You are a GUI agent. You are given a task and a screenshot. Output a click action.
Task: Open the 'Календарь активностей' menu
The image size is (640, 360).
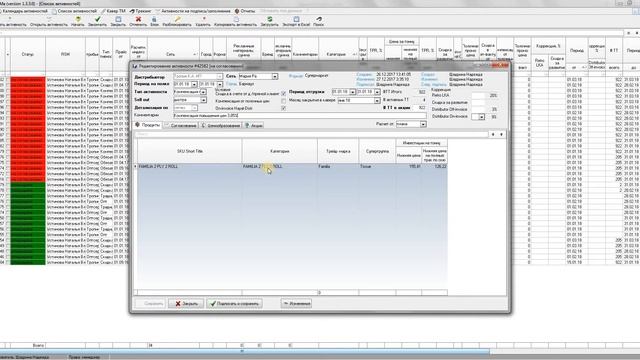click(24, 11)
